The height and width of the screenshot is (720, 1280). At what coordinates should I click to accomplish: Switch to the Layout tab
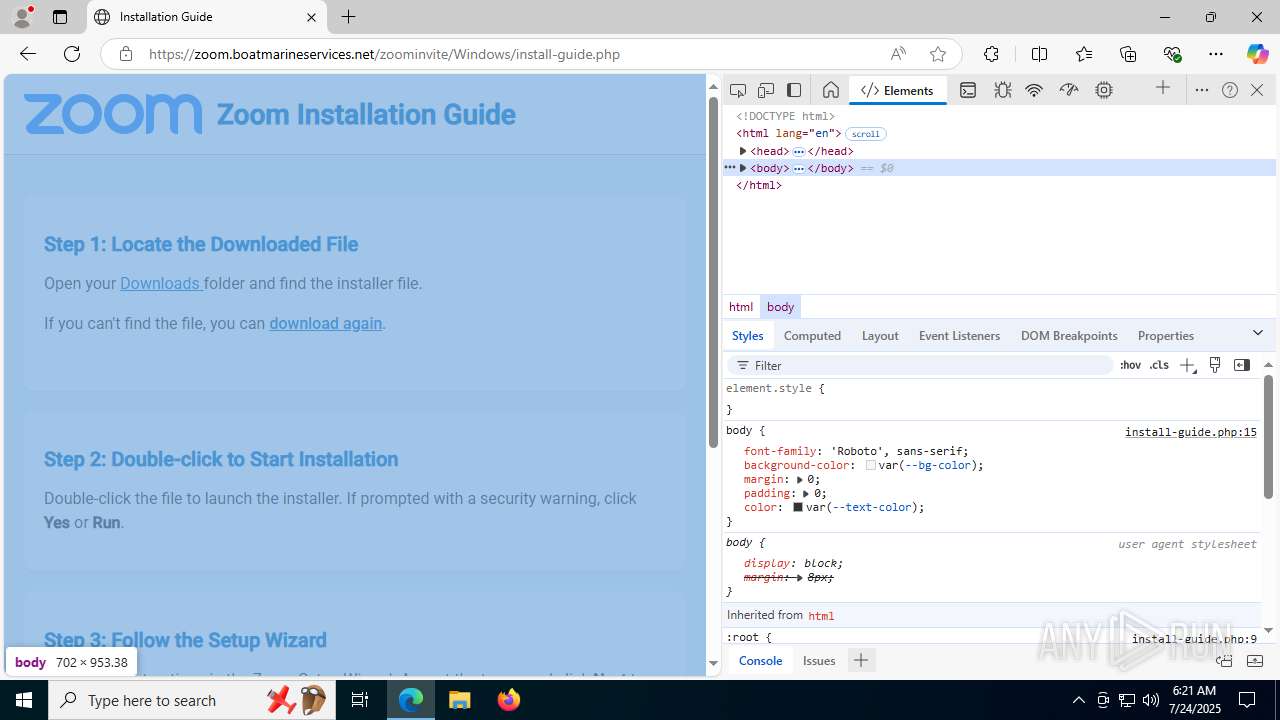[x=880, y=336]
